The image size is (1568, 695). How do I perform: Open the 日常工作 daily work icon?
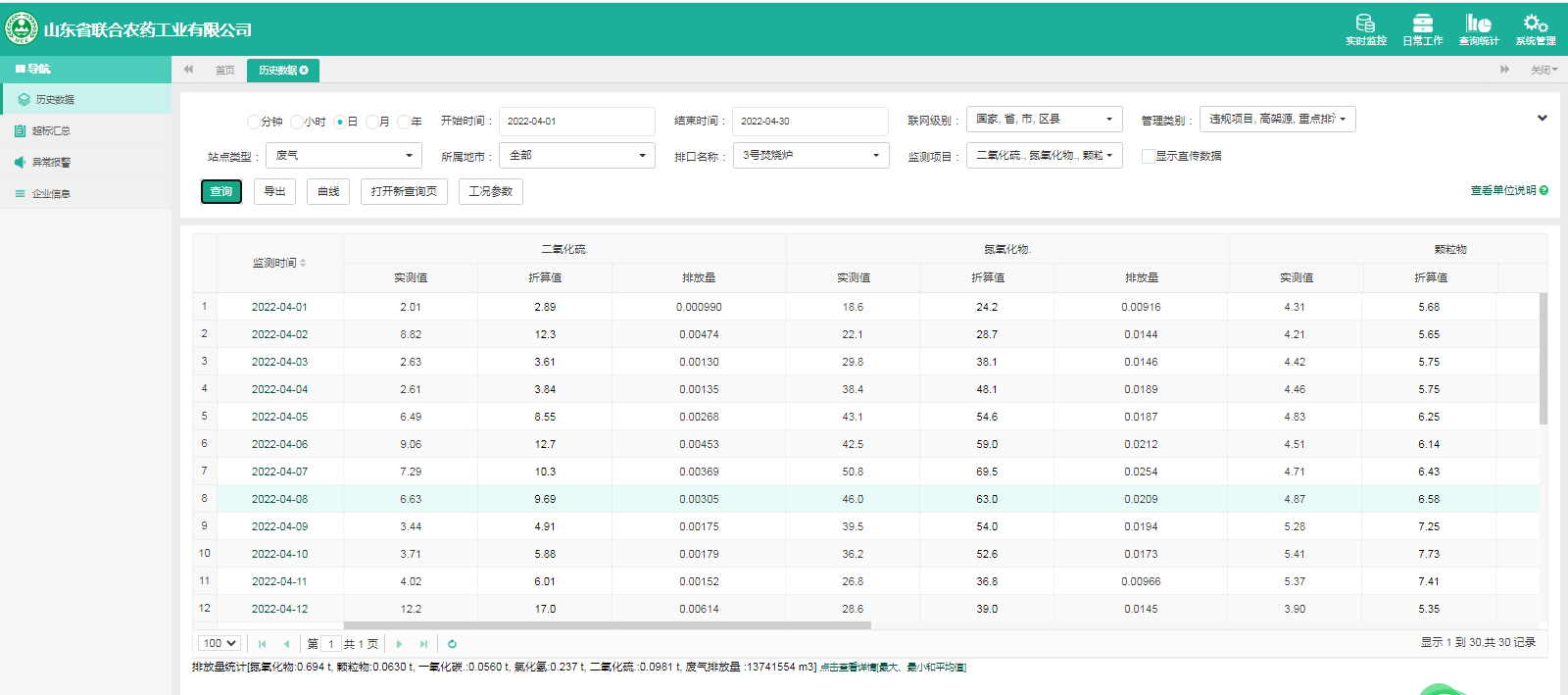(x=1422, y=28)
